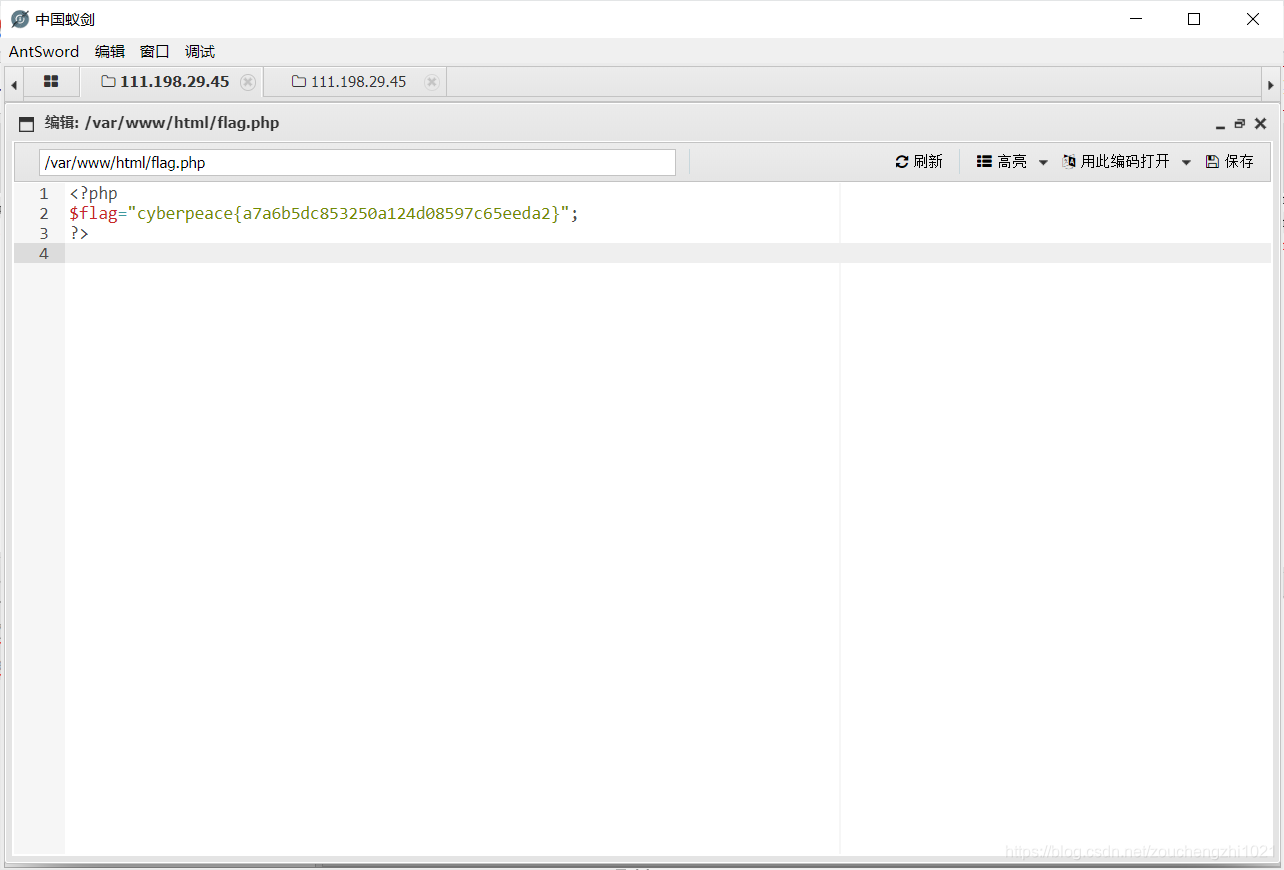
Task: Open the 窗口 menu
Action: [155, 52]
